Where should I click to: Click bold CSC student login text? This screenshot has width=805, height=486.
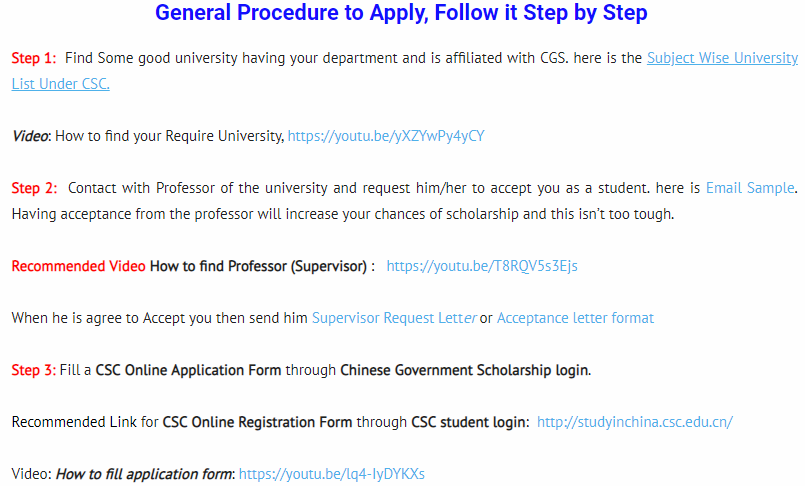coord(470,422)
